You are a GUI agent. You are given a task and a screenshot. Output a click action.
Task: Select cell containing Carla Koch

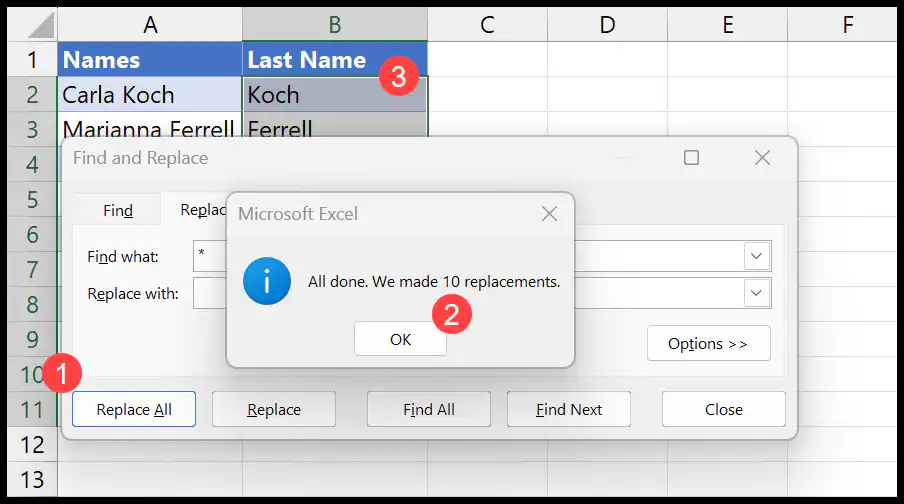[x=150, y=95]
